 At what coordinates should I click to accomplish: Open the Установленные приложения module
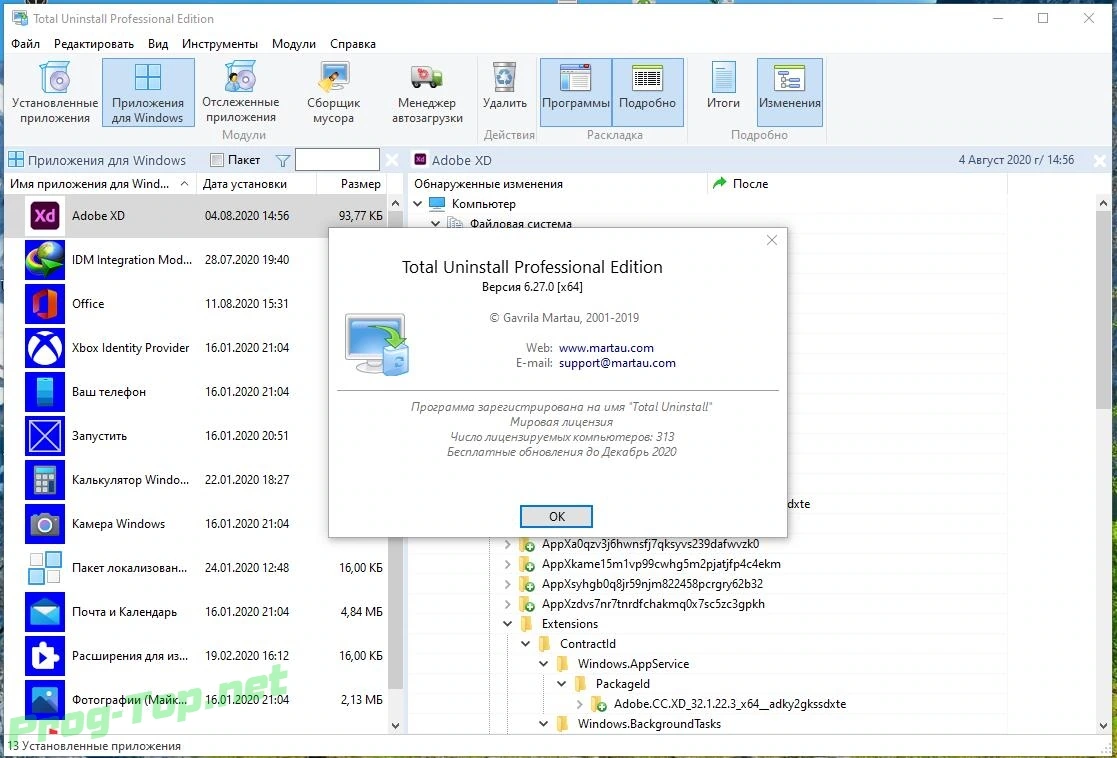[x=55, y=93]
